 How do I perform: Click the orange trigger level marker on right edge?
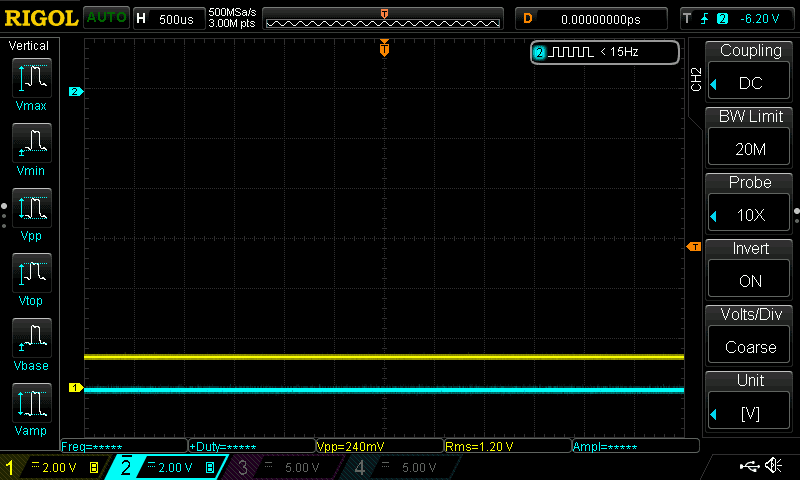694,247
